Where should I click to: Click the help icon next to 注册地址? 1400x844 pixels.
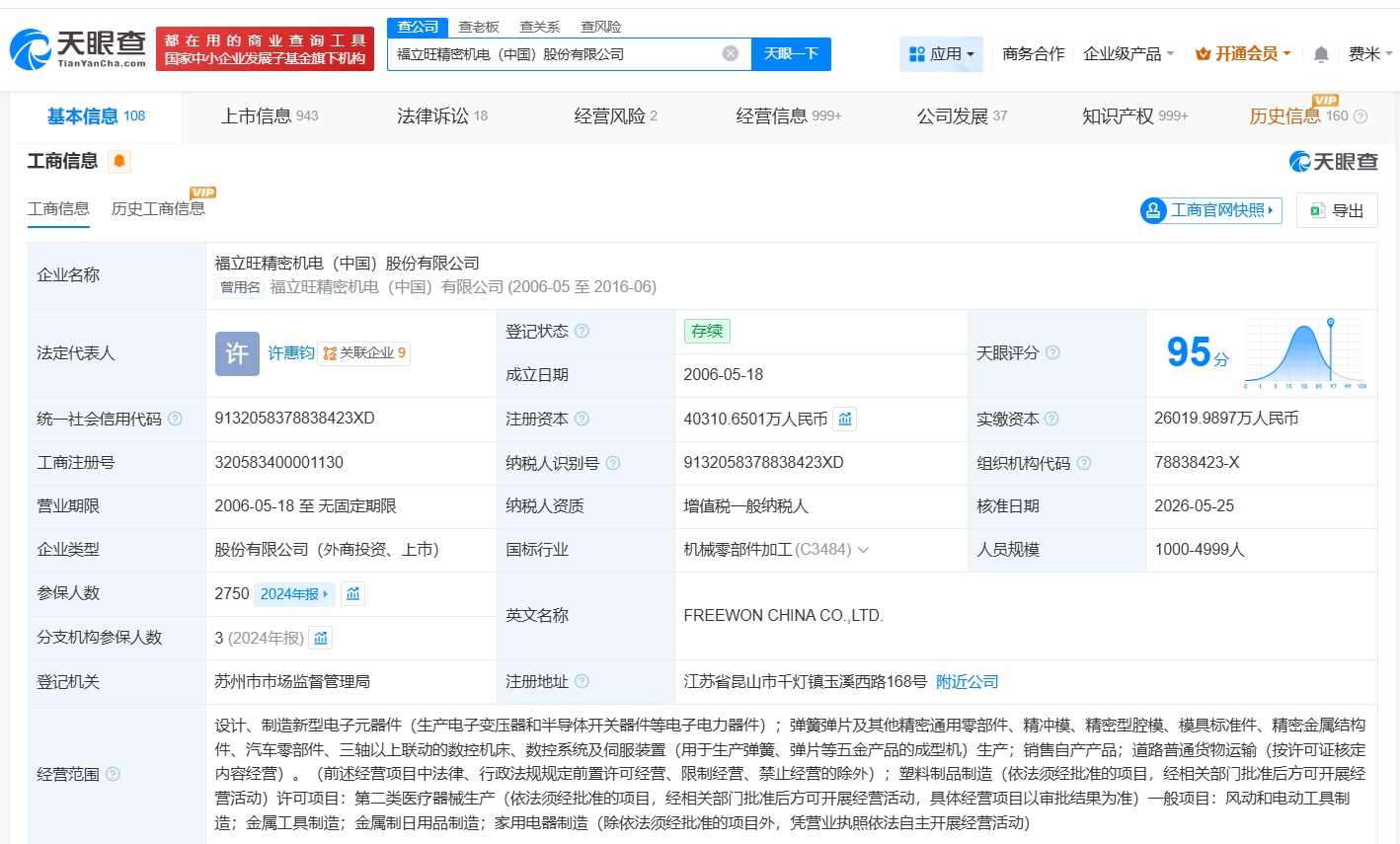pos(583,681)
